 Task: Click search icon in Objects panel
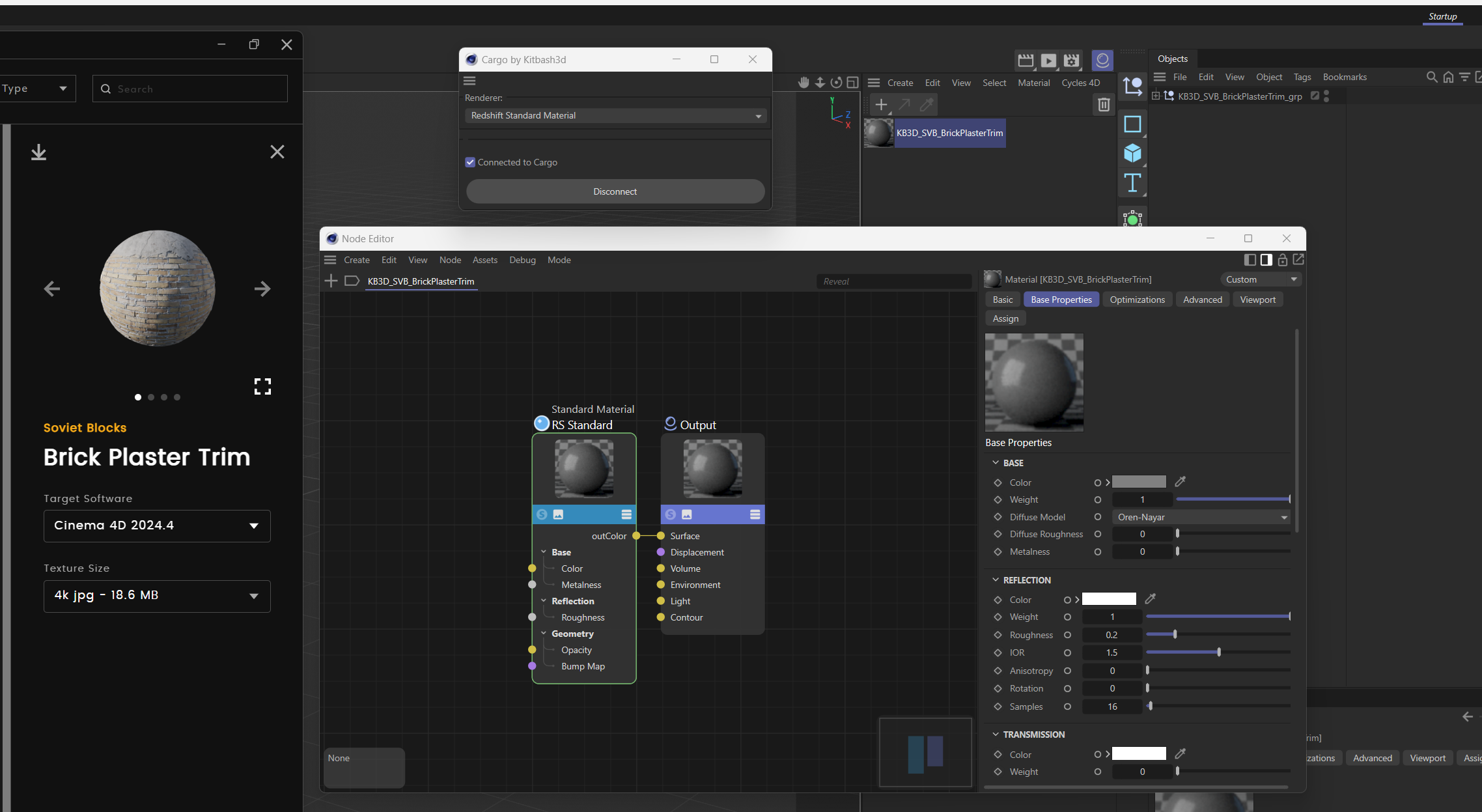point(1431,77)
